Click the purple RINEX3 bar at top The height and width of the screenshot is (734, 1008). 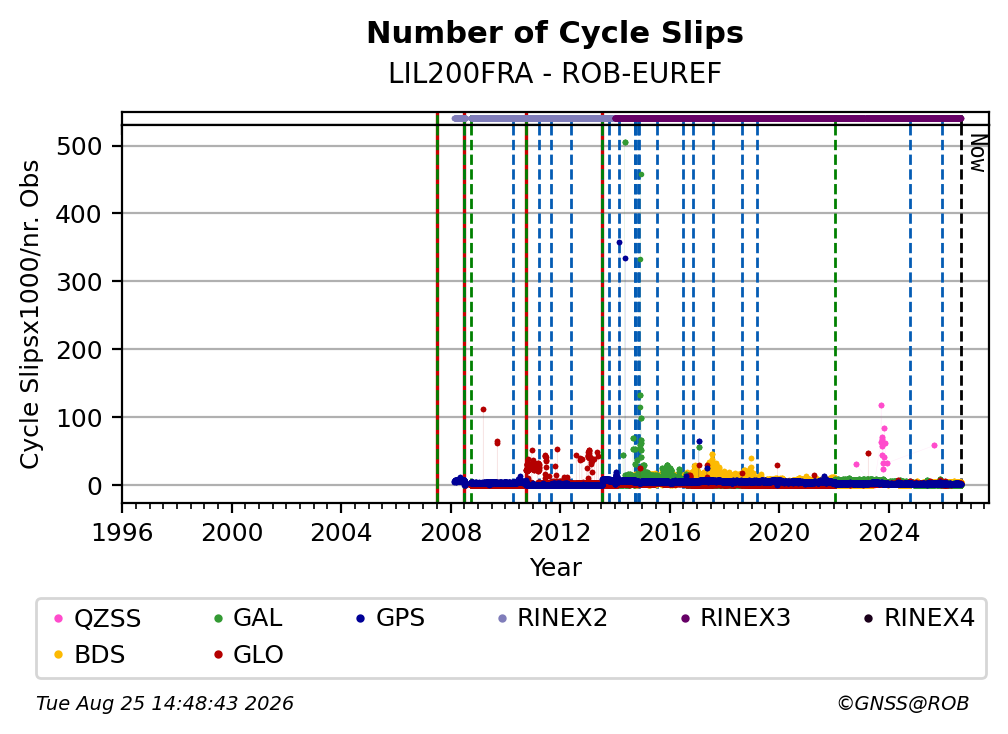[788, 118]
